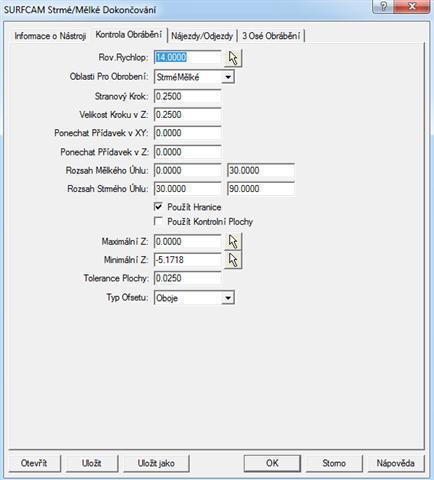Click the Velikost Kroku v Z field

188,115
